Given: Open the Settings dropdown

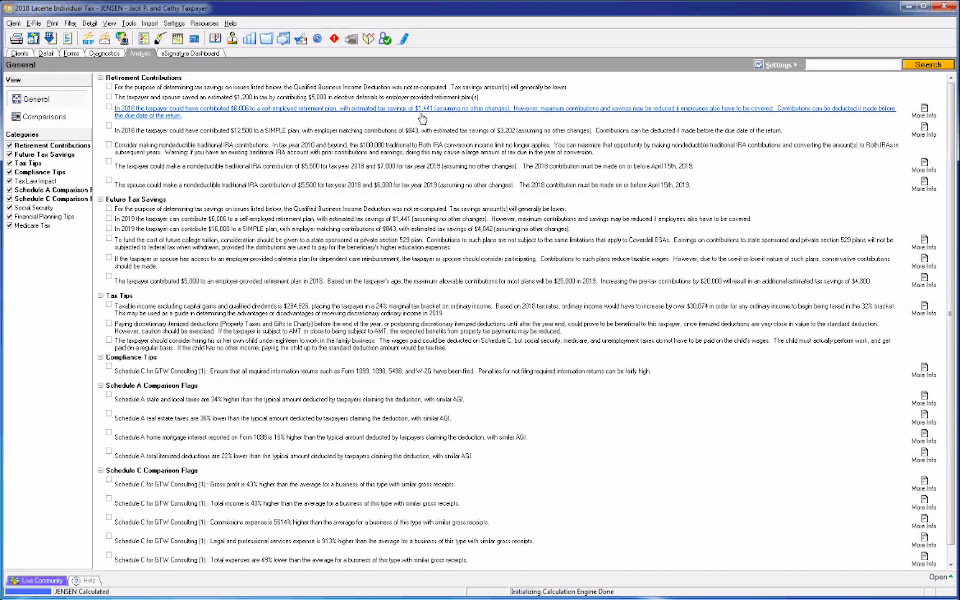Looking at the screenshot, I should coord(776,64).
